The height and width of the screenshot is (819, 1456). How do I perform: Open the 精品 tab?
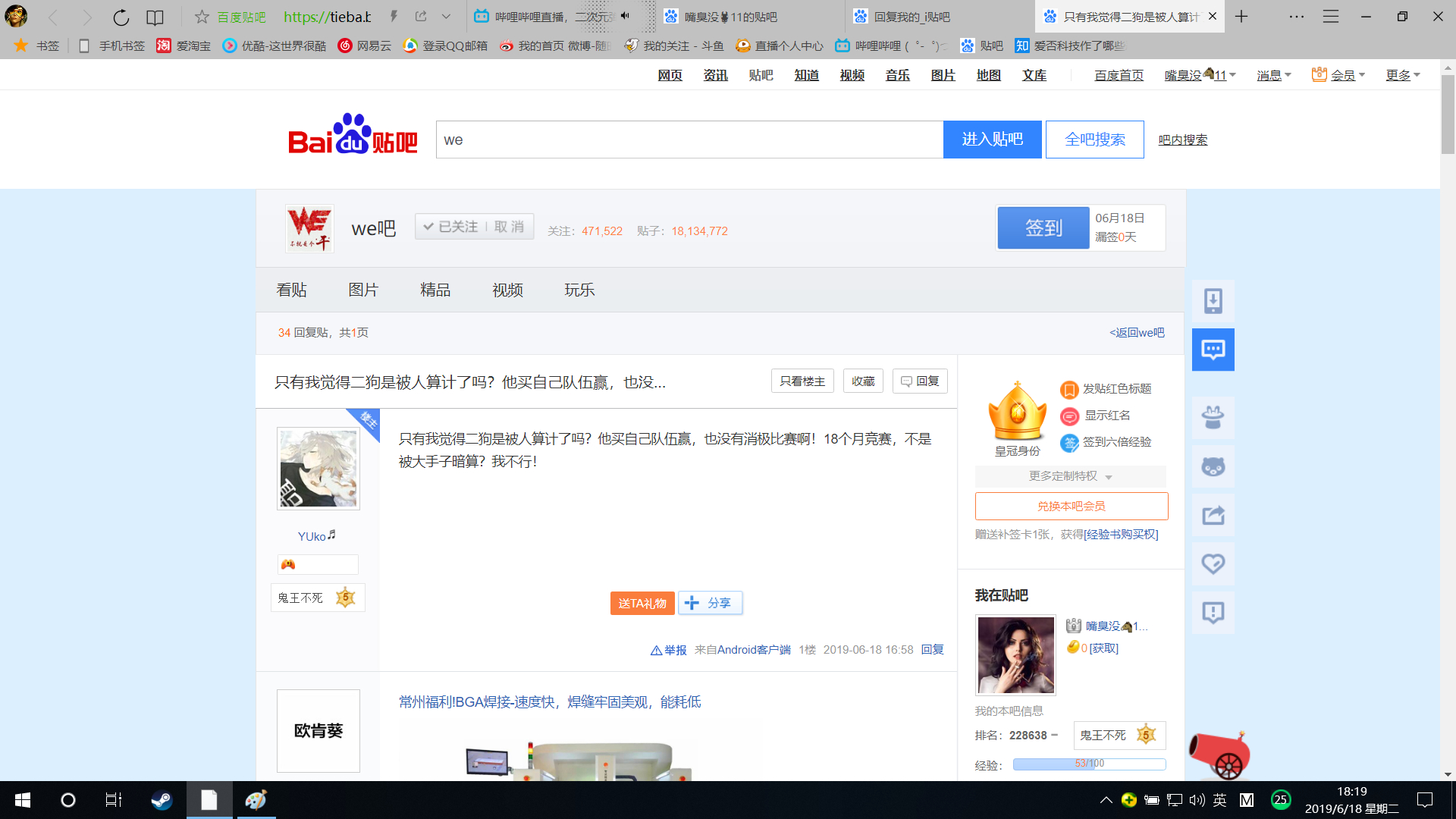coord(435,290)
